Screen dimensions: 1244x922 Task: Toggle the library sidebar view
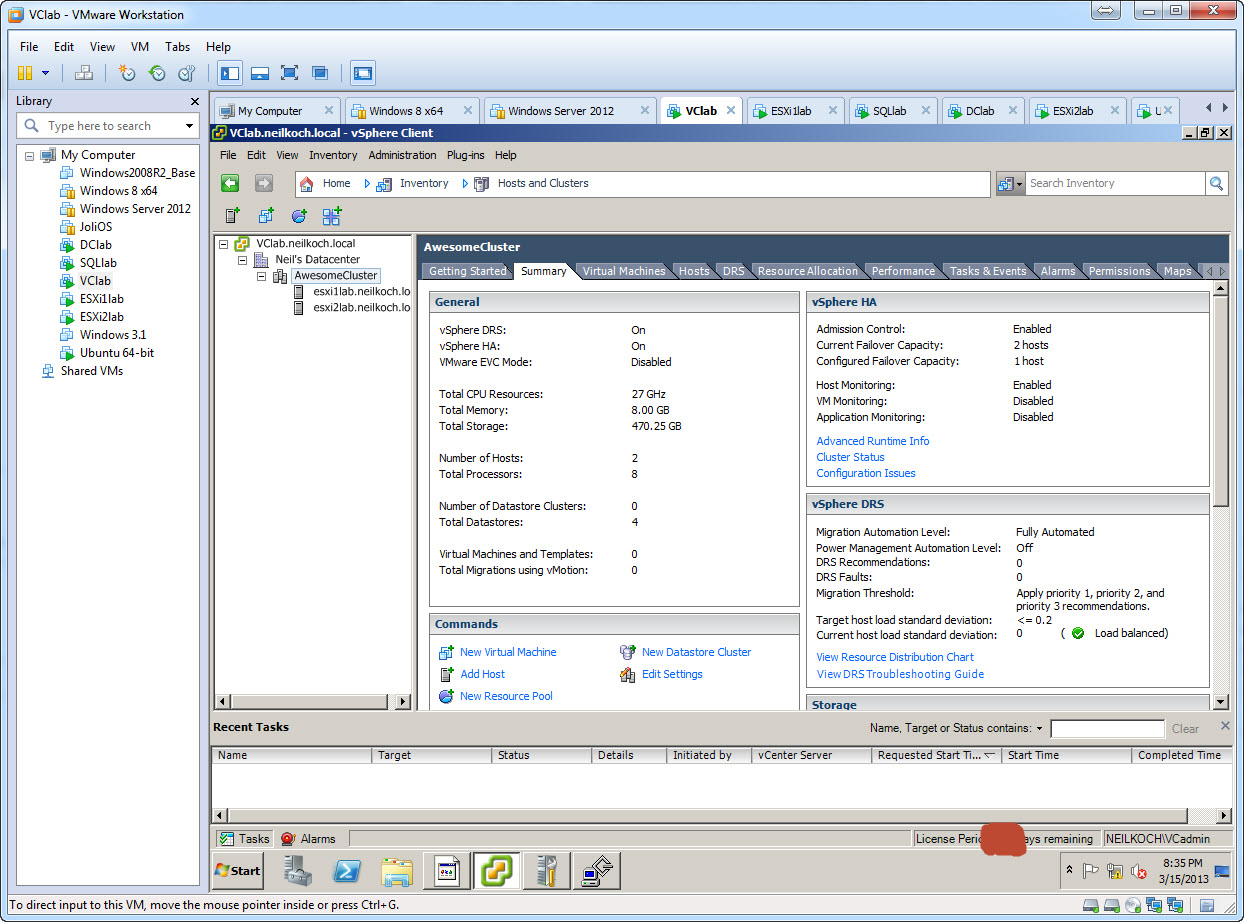(x=230, y=73)
